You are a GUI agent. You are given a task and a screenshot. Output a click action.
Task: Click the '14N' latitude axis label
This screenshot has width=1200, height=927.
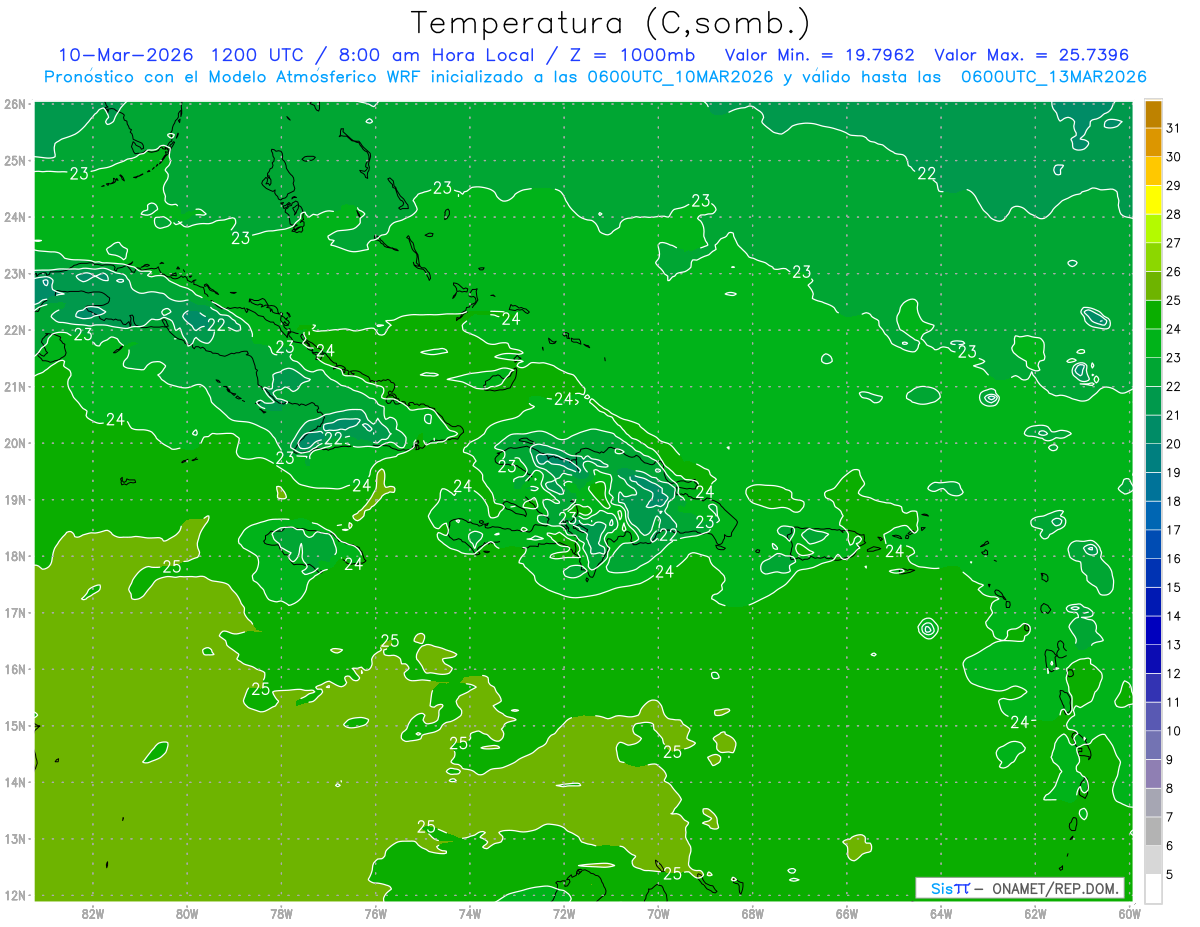[14, 782]
